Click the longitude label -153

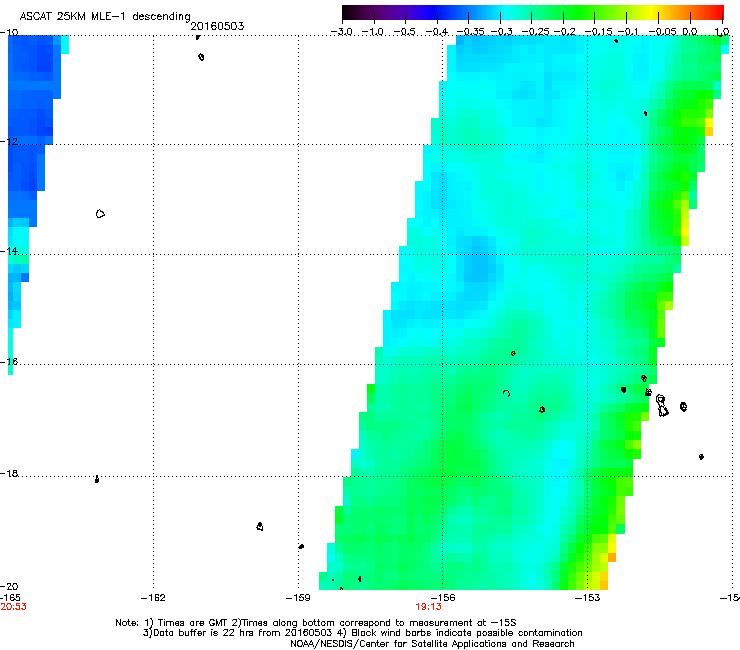coord(587,598)
